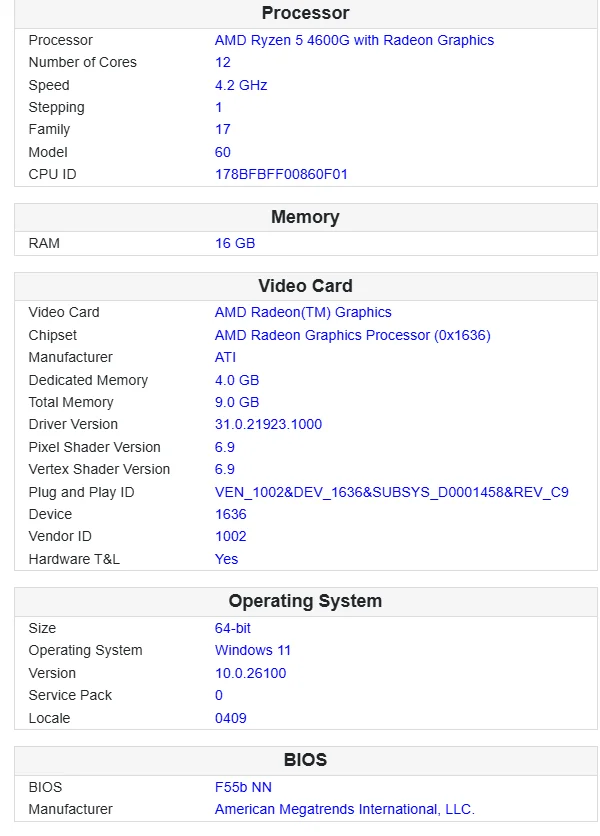The height and width of the screenshot is (836, 600).
Task: Click the processor name AMD Ryzen 5 4600G
Action: (x=354, y=41)
